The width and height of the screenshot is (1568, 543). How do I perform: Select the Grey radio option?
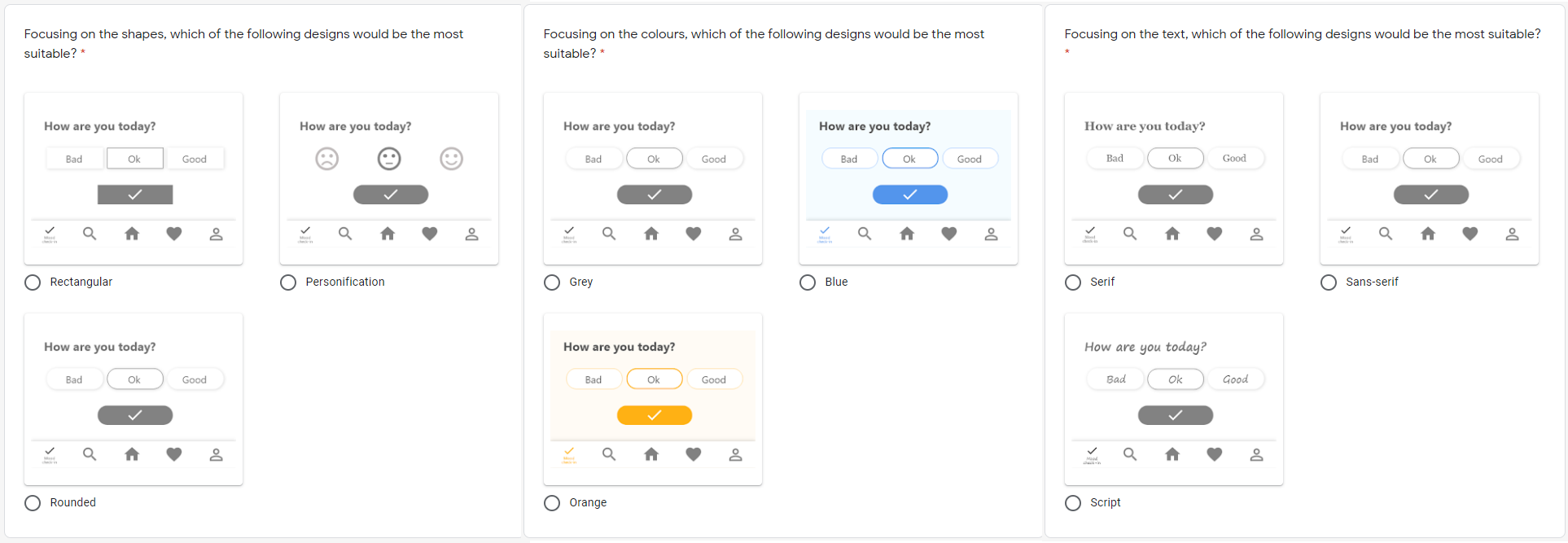pos(552,282)
